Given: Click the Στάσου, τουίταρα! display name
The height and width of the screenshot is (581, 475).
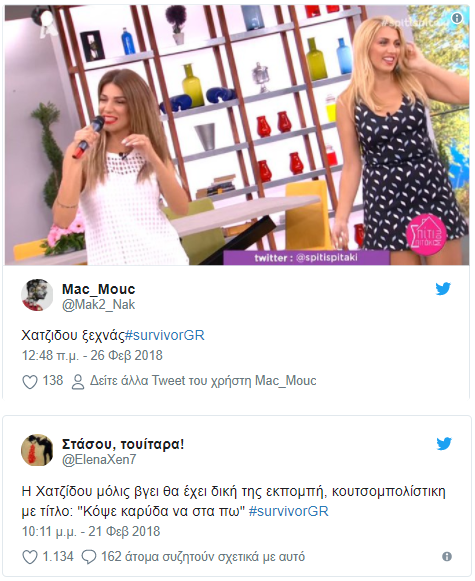Looking at the screenshot, I should tap(123, 444).
